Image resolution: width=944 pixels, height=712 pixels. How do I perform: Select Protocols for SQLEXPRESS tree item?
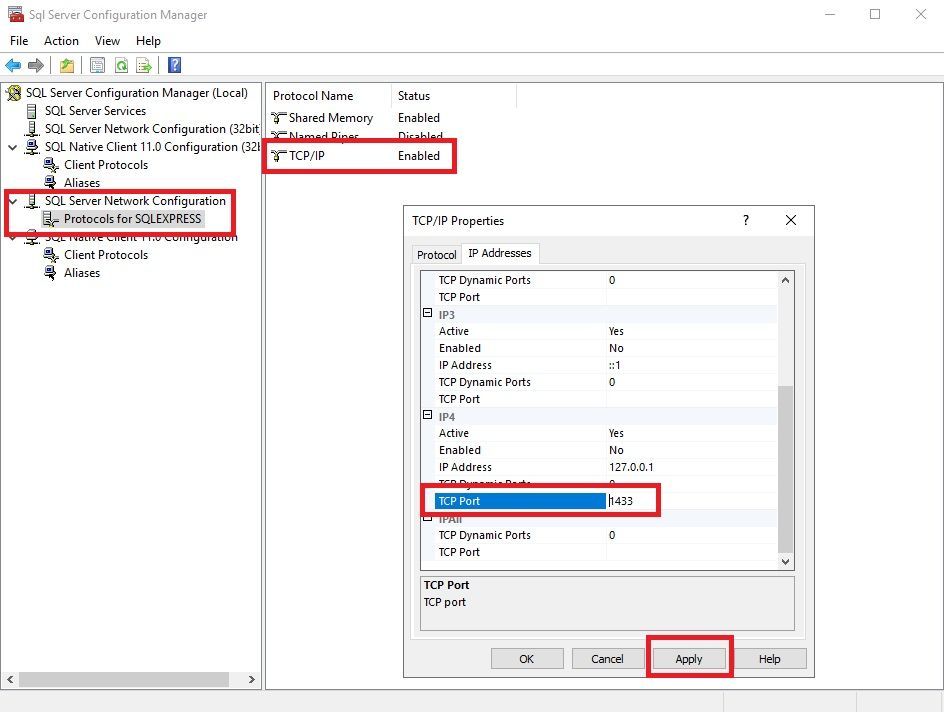(x=132, y=219)
